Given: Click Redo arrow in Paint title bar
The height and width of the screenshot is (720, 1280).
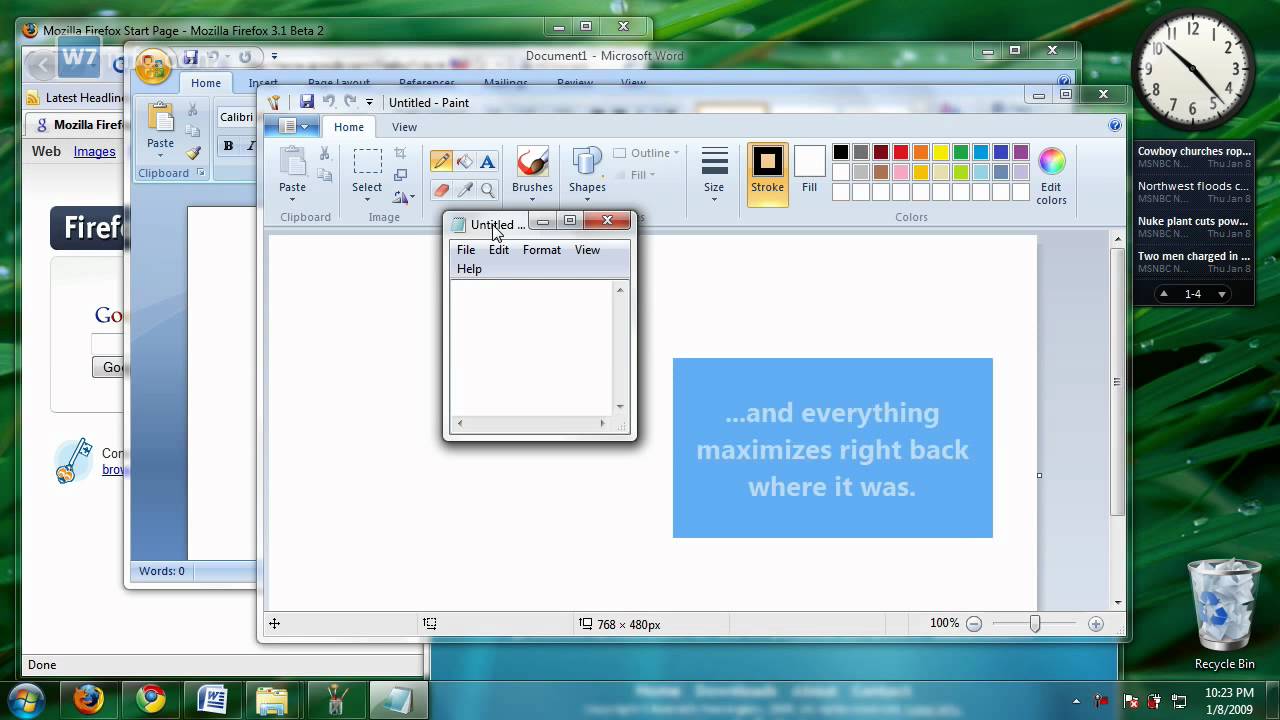Looking at the screenshot, I should click(x=350, y=102).
